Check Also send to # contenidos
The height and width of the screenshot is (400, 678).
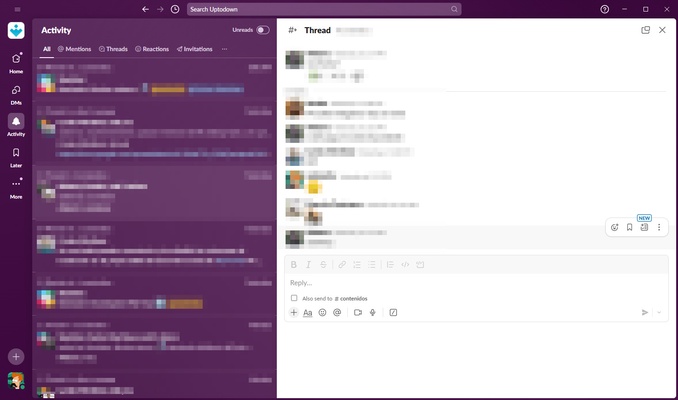coord(294,298)
